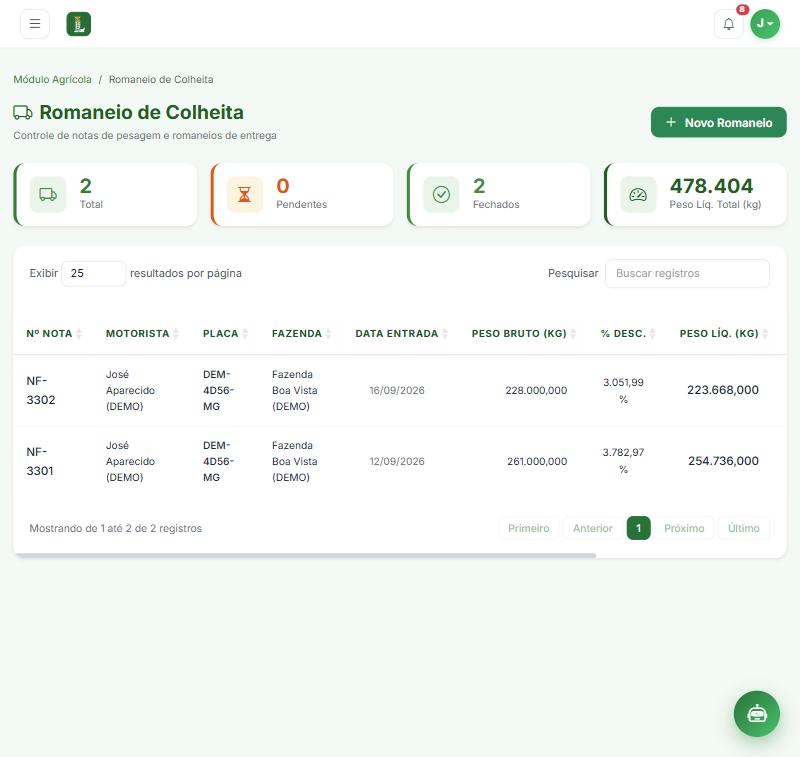This screenshot has width=800, height=757.
Task: Click net weight 223.668,000
Action: click(722, 390)
